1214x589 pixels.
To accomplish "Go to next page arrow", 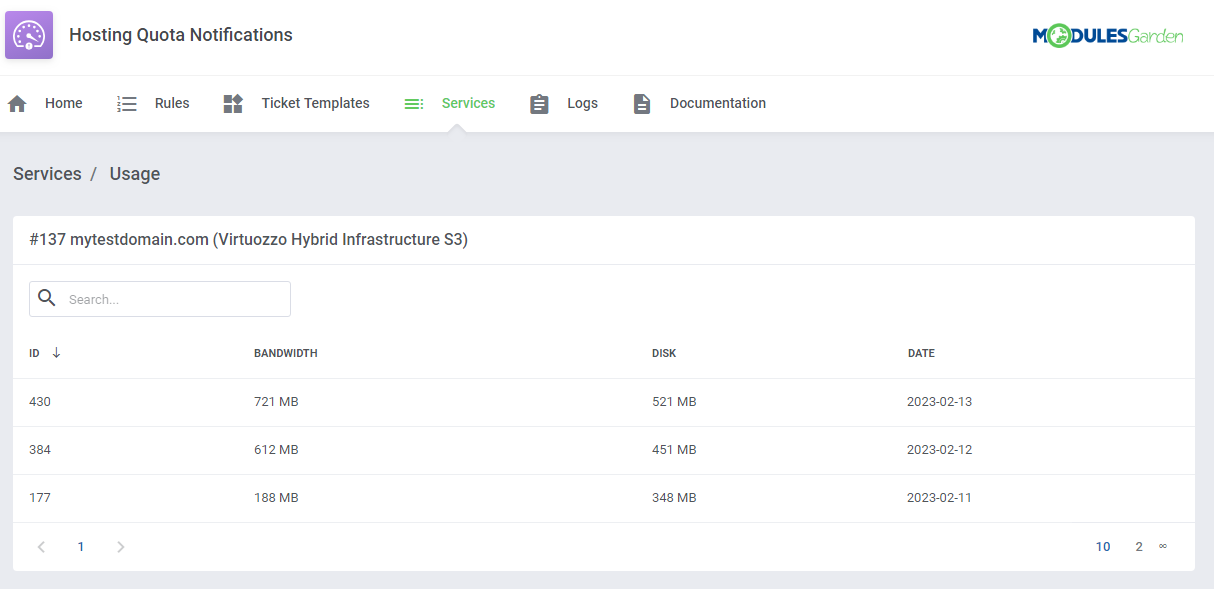I will click(x=120, y=547).
